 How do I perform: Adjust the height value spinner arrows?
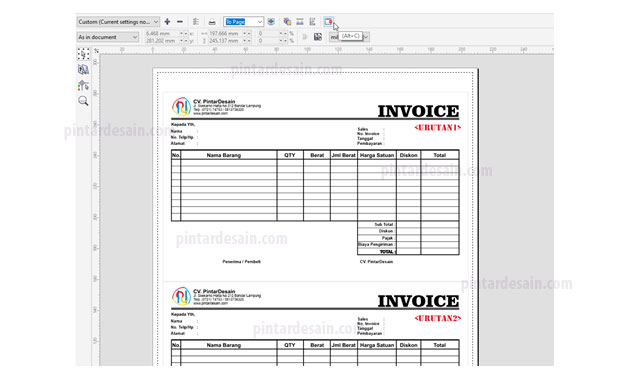coord(247,41)
